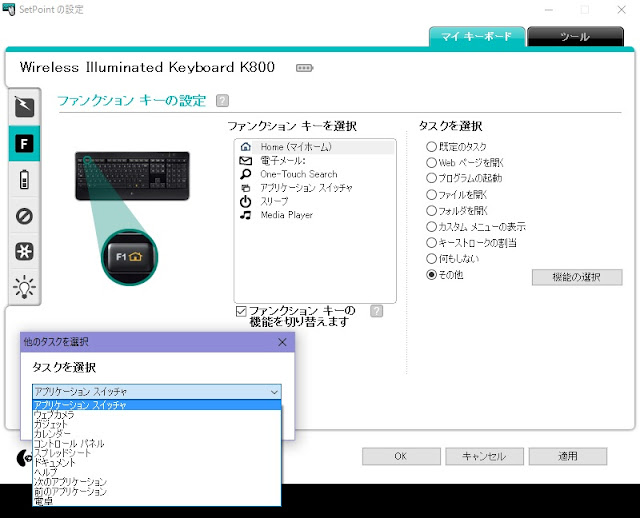
Task: Click the keyboard device icon beside K800 title
Action: [x=304, y=68]
